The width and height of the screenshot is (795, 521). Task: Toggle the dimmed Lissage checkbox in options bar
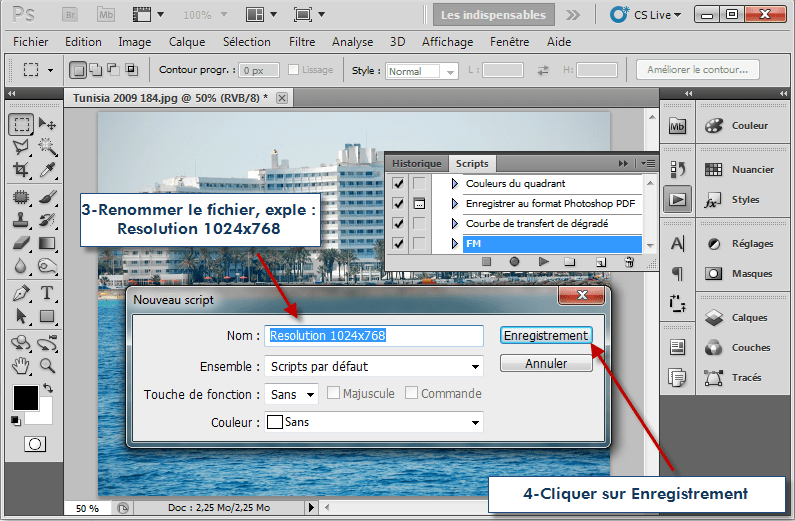(293, 69)
